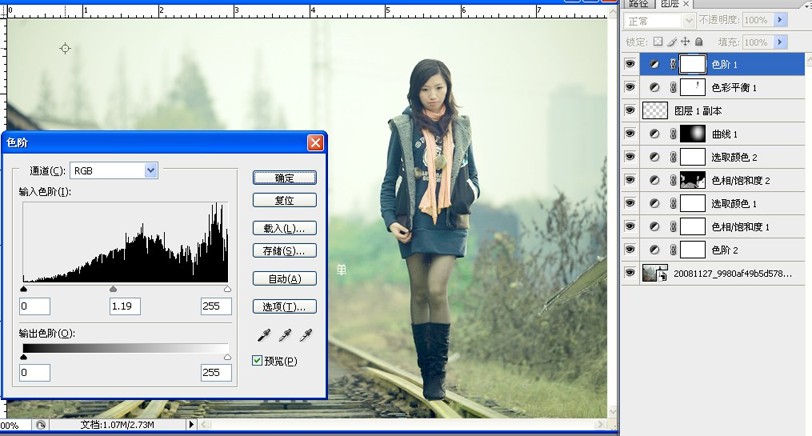Click the adjustment icon of 色相/饱和度 1 layer

(655, 226)
